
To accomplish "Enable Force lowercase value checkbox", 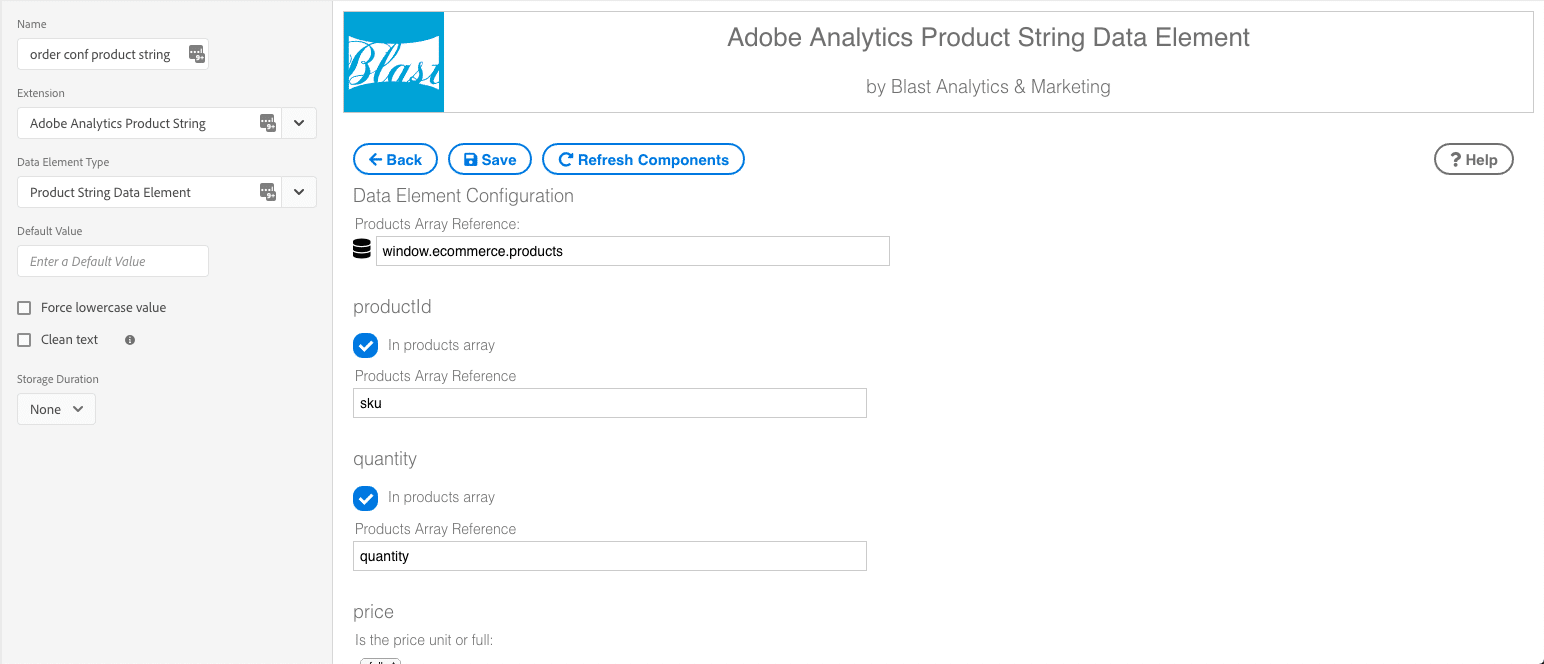I will pos(25,308).
